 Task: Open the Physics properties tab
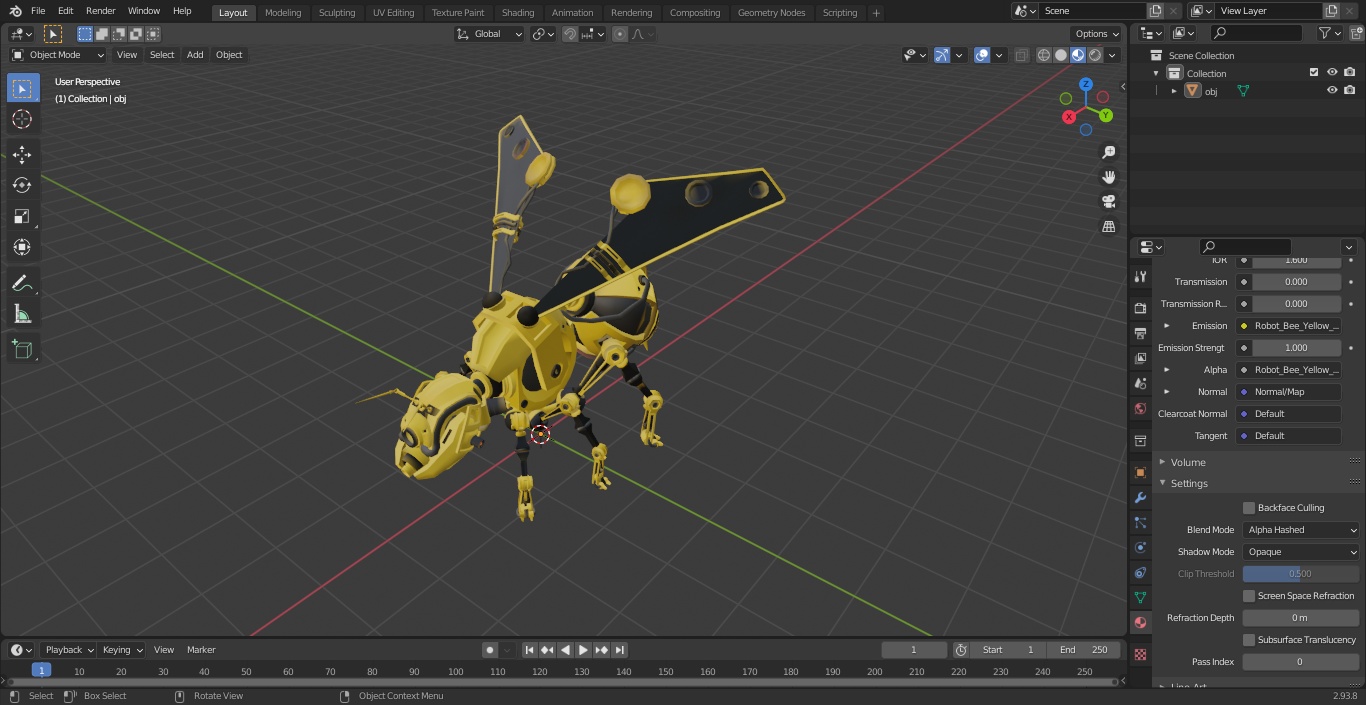point(1140,547)
